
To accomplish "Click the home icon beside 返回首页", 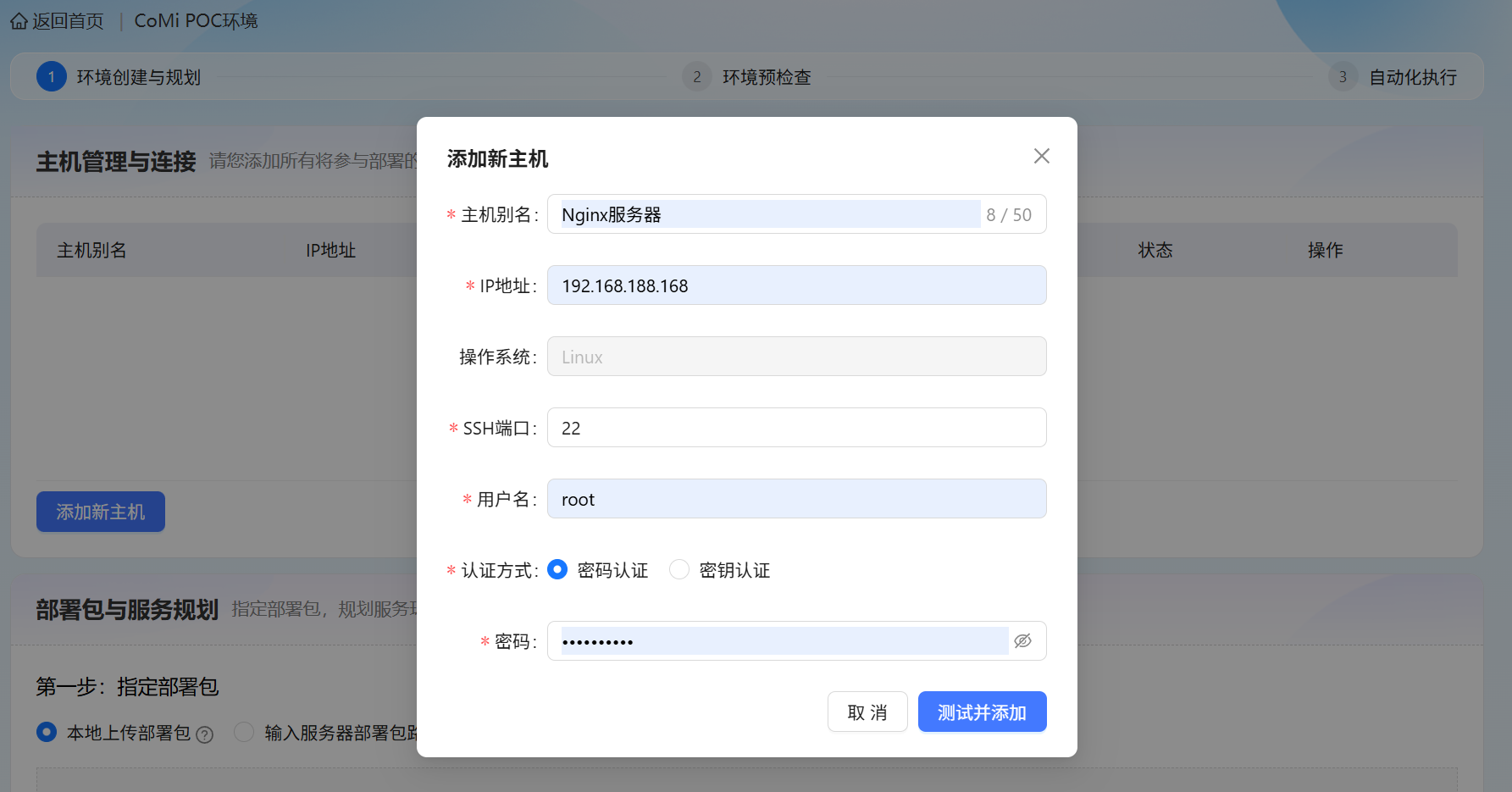I will [x=19, y=21].
